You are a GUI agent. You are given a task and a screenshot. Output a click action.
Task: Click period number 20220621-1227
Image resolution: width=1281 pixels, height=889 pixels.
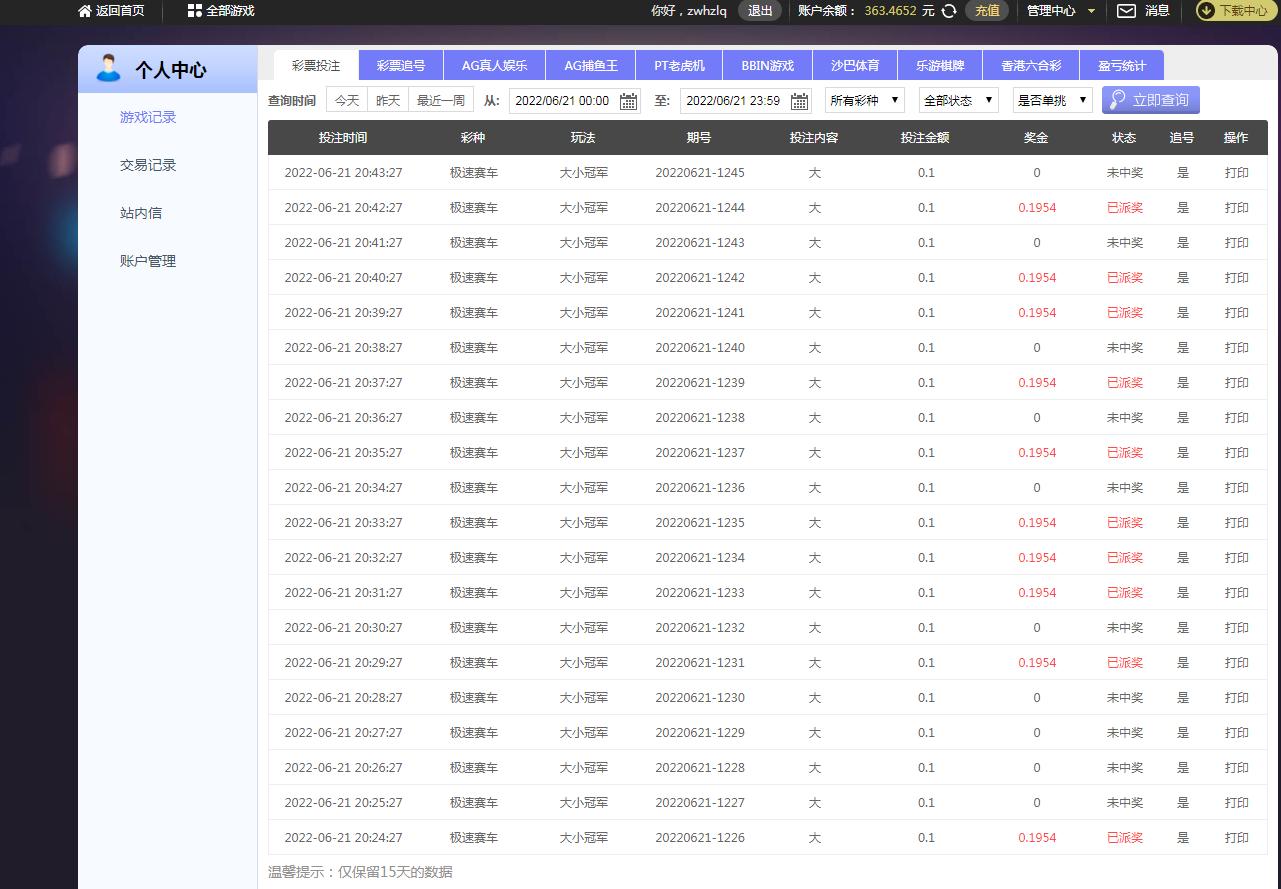[x=700, y=802]
